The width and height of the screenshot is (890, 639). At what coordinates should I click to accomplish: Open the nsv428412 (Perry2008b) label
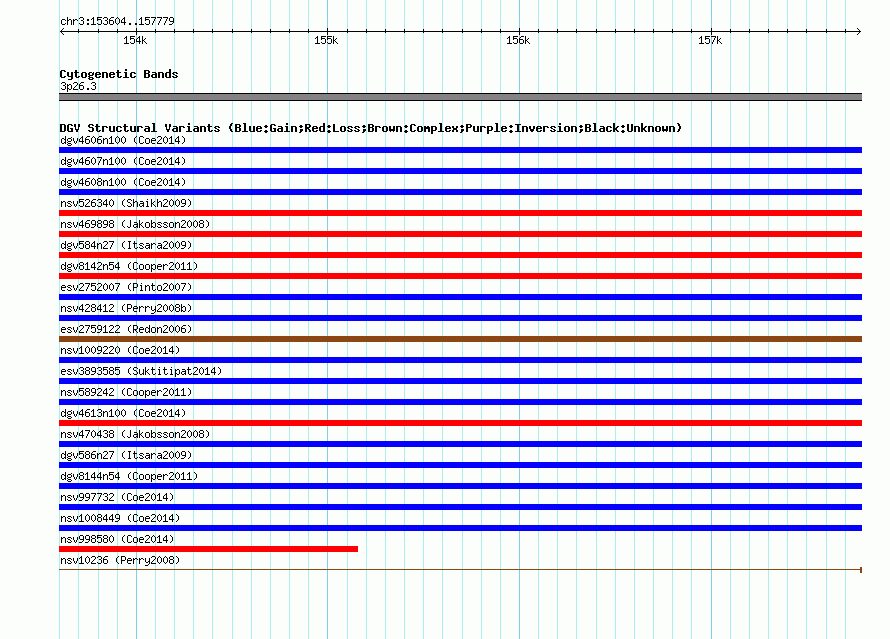point(126,308)
